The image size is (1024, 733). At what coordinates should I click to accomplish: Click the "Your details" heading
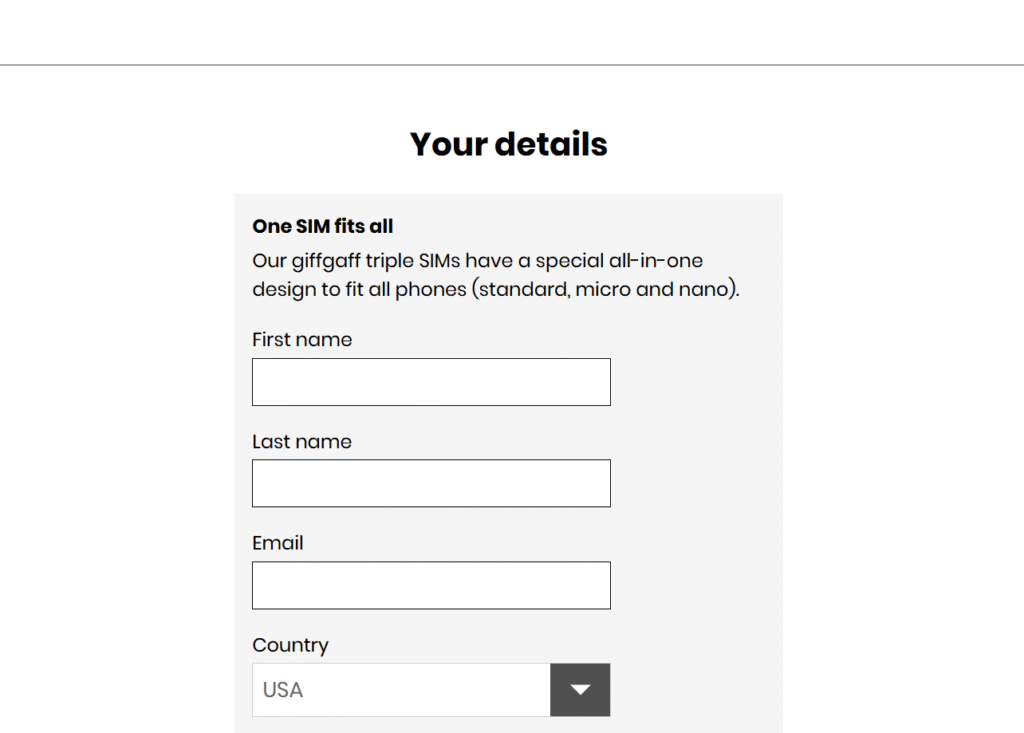point(508,144)
